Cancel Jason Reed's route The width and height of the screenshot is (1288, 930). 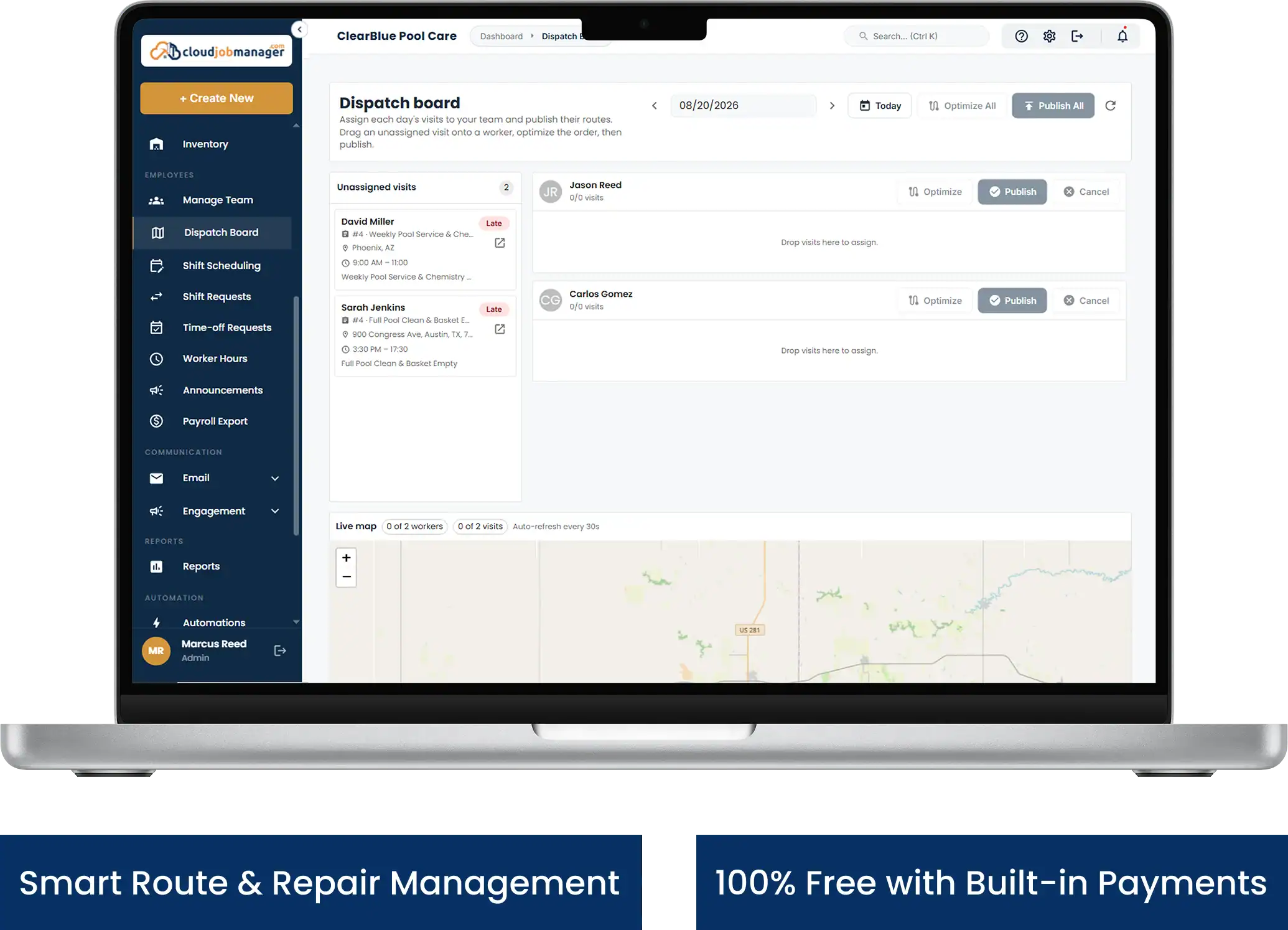[x=1086, y=192]
